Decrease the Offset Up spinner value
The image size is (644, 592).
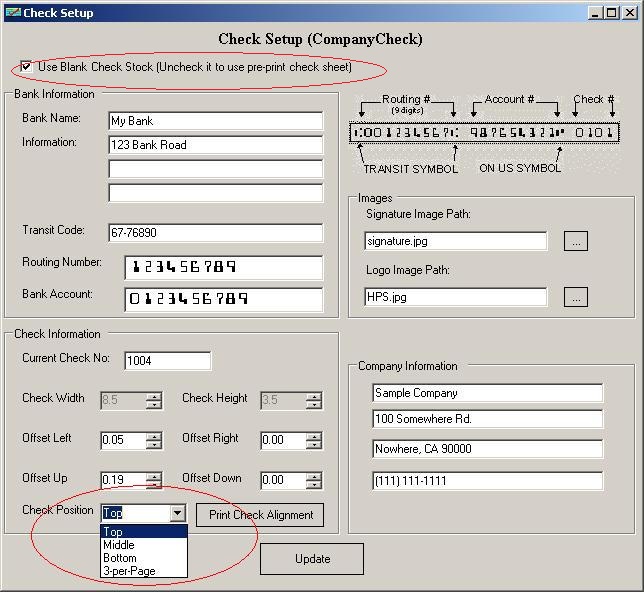[x=153, y=485]
